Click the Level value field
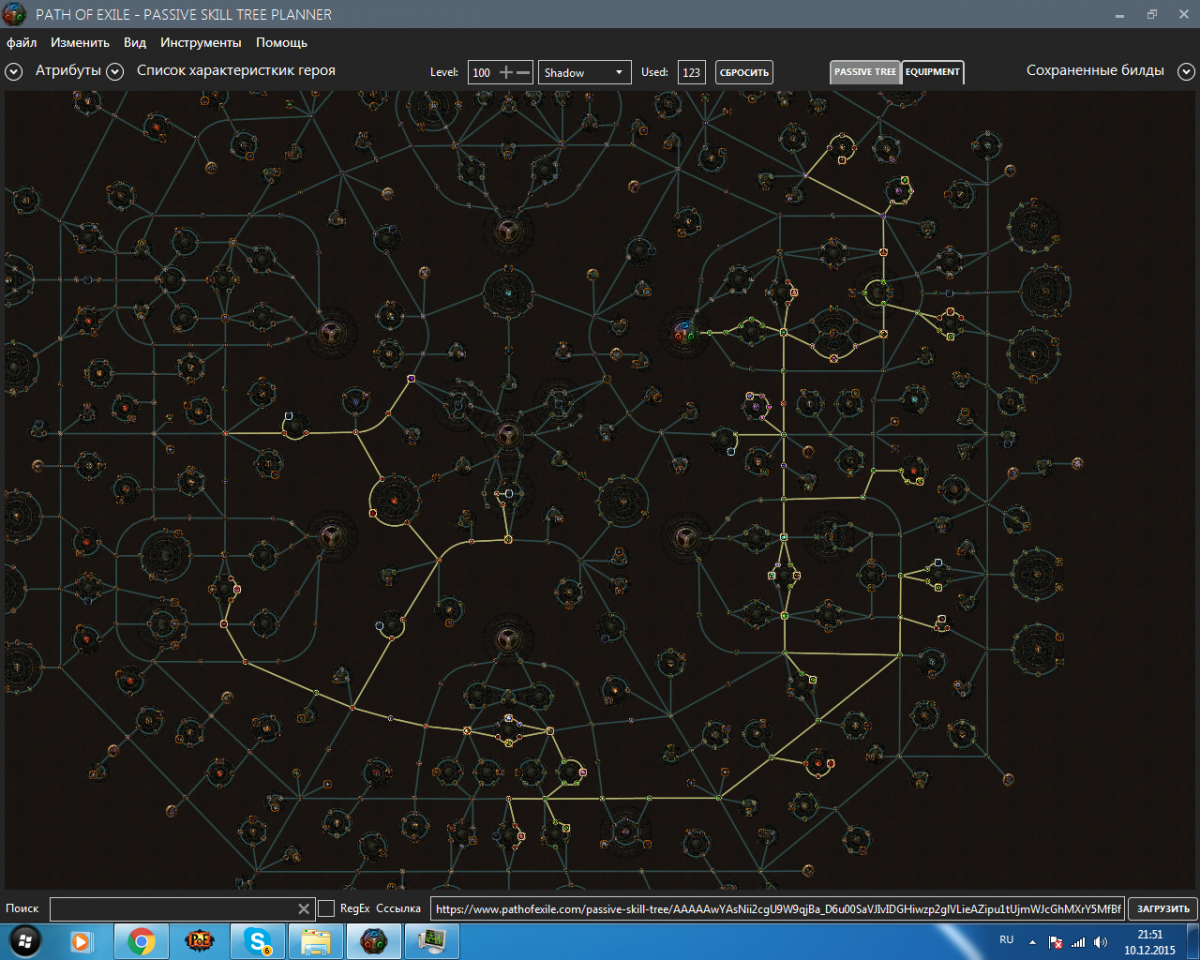 483,73
